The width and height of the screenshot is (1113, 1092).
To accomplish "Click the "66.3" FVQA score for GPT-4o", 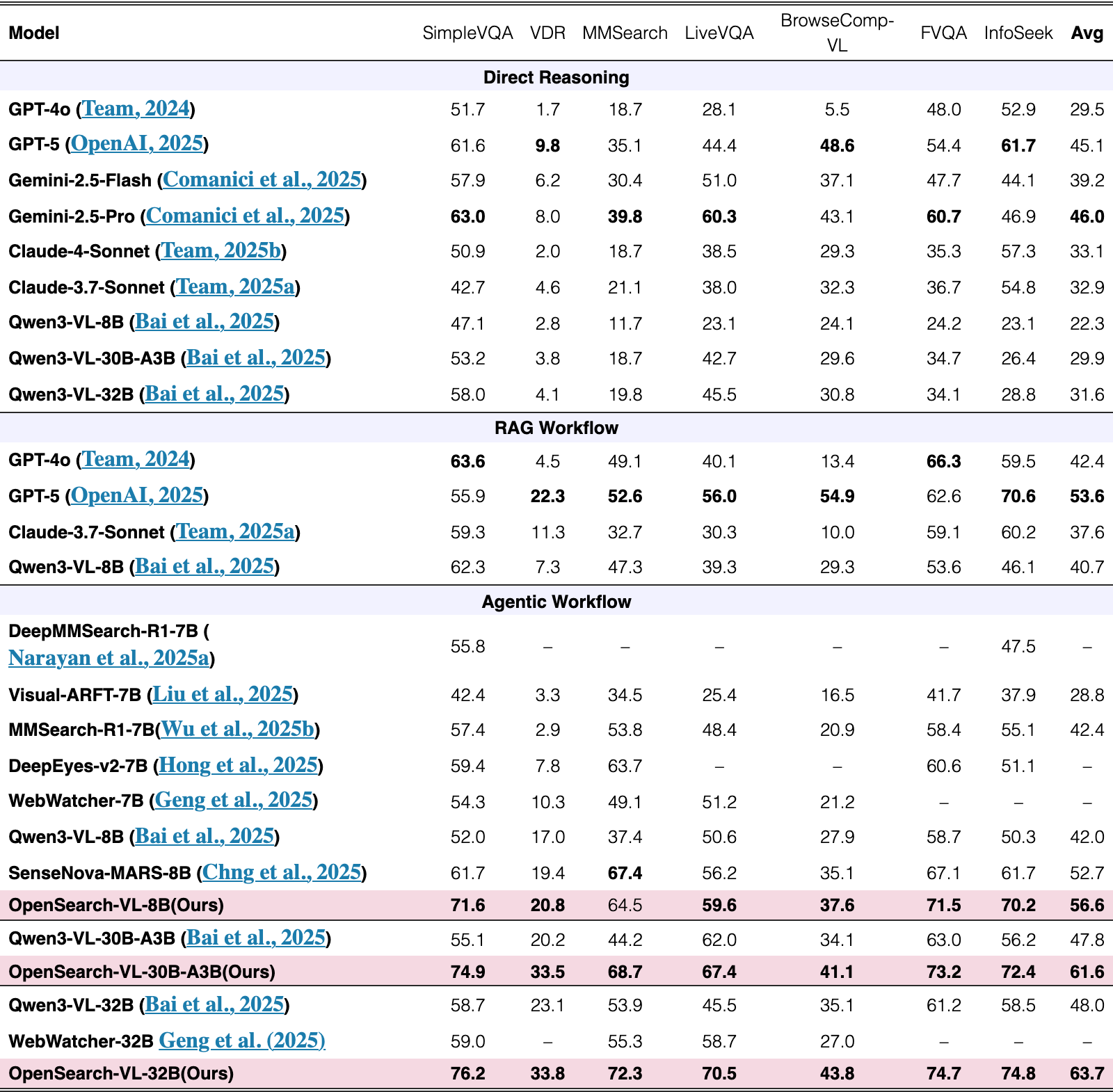I will 944,461.
